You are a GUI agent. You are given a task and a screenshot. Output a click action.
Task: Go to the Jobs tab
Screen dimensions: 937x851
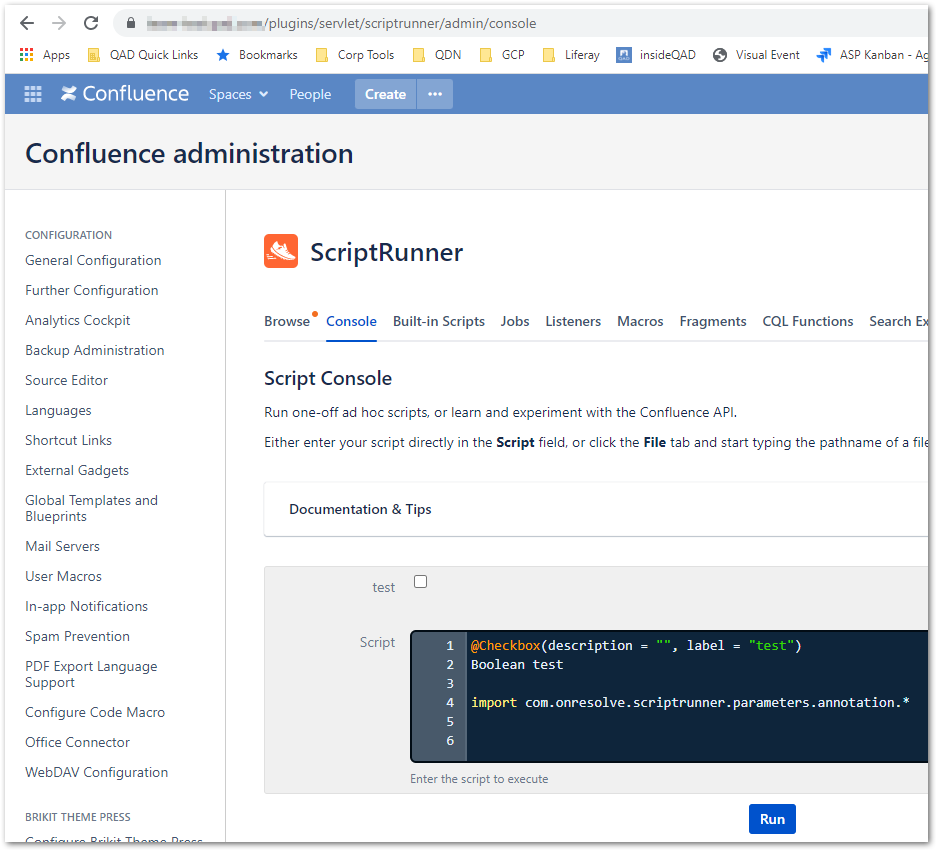tap(515, 322)
